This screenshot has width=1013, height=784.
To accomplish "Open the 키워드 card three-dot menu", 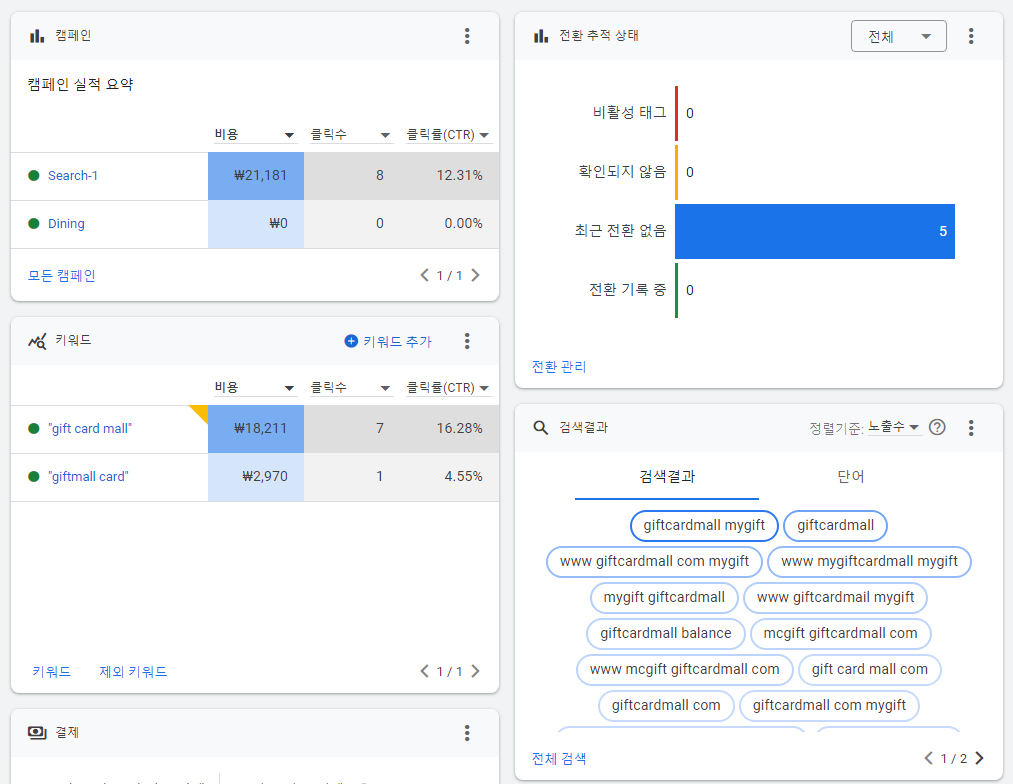I will pos(467,341).
